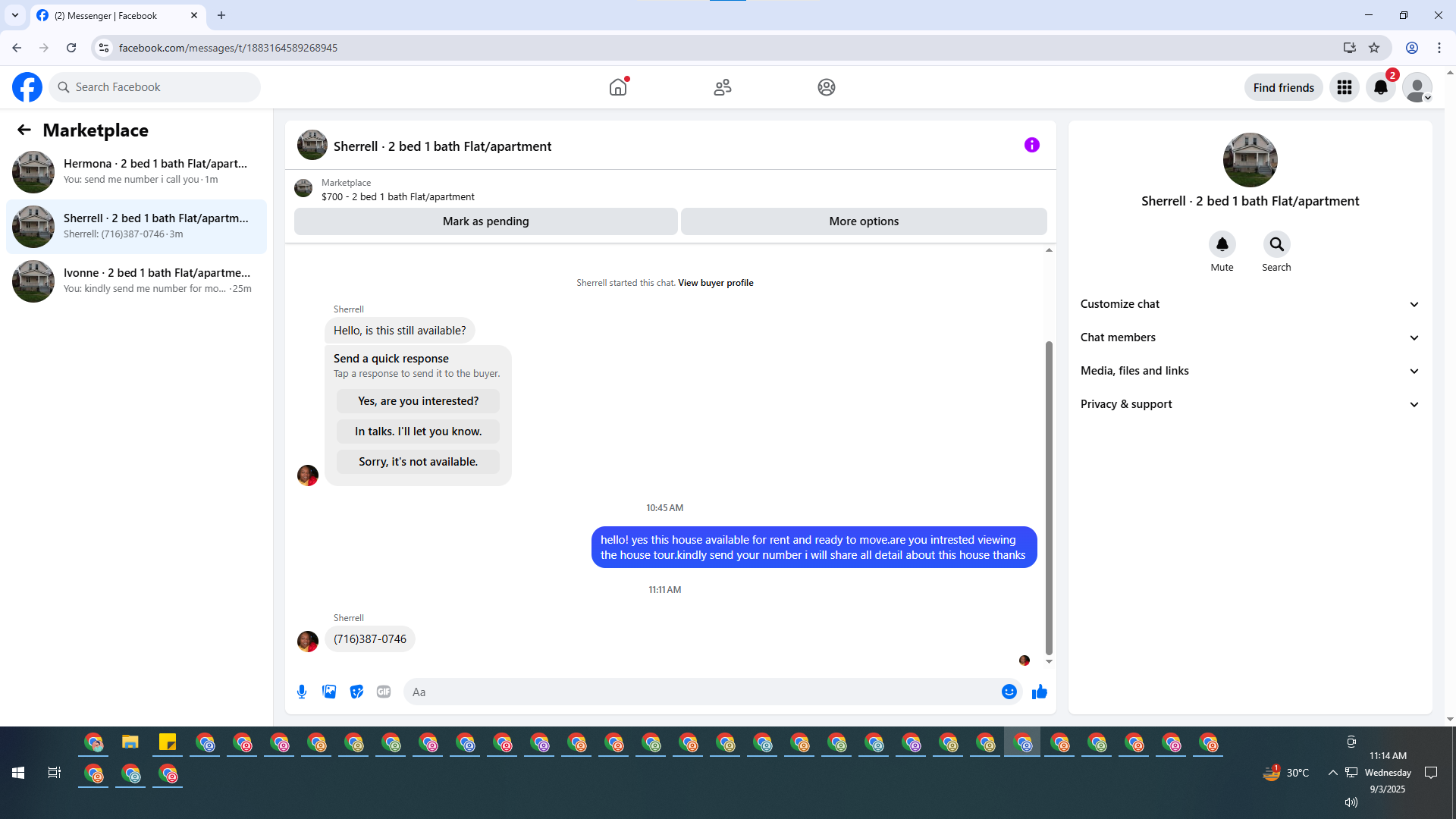Focus the Aa message input field
This screenshot has width=1456, height=819.
[x=701, y=692]
